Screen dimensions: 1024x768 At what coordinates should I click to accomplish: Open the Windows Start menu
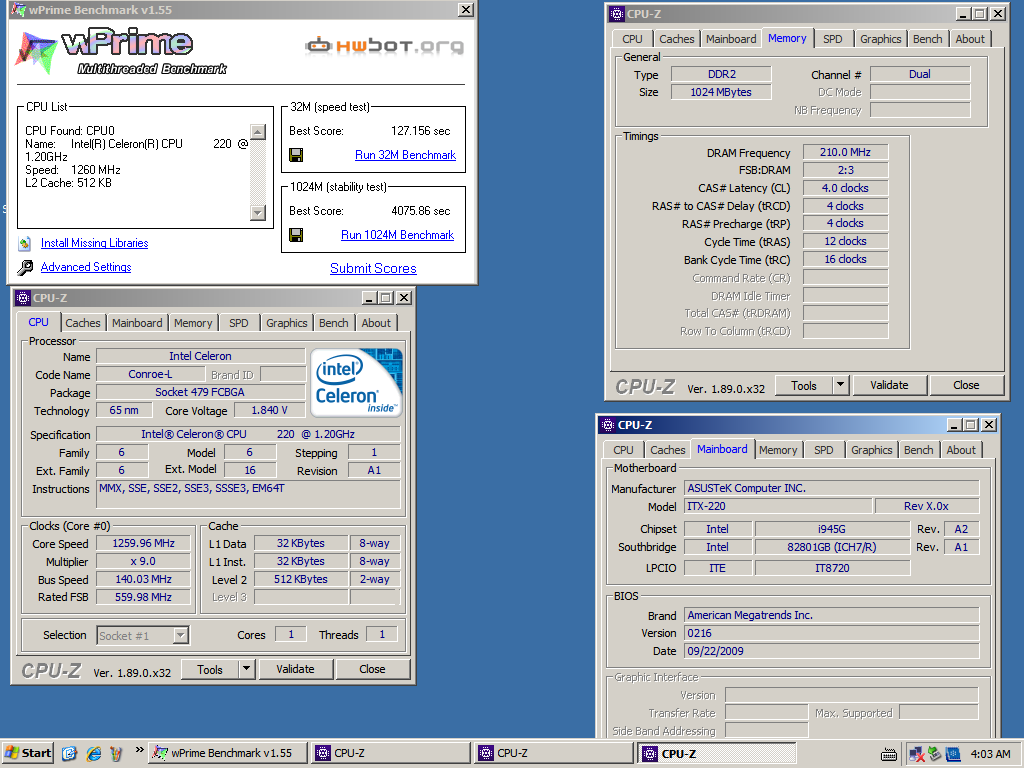pos(27,753)
